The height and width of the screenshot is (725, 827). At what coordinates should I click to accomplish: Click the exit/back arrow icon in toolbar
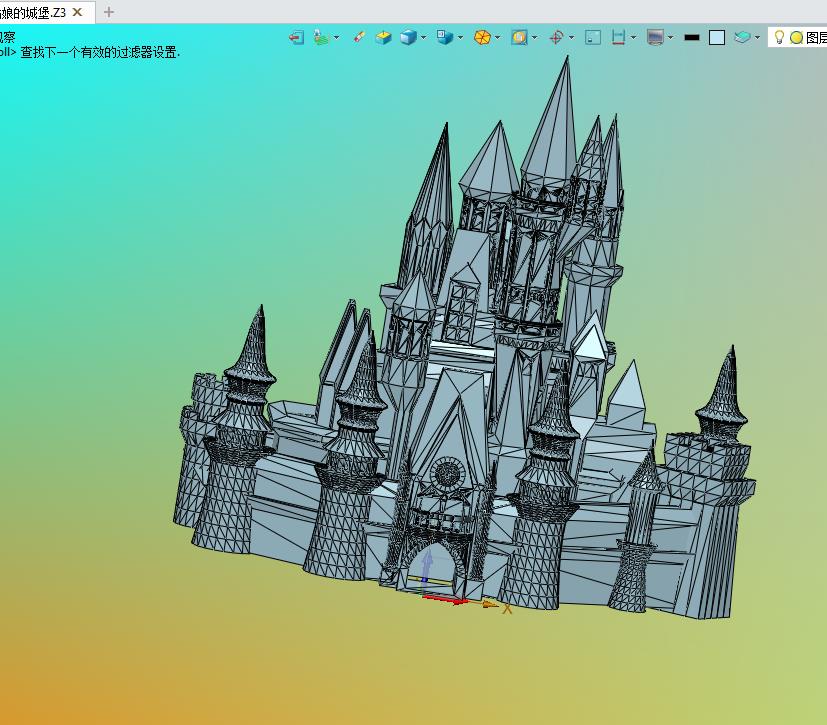point(296,37)
